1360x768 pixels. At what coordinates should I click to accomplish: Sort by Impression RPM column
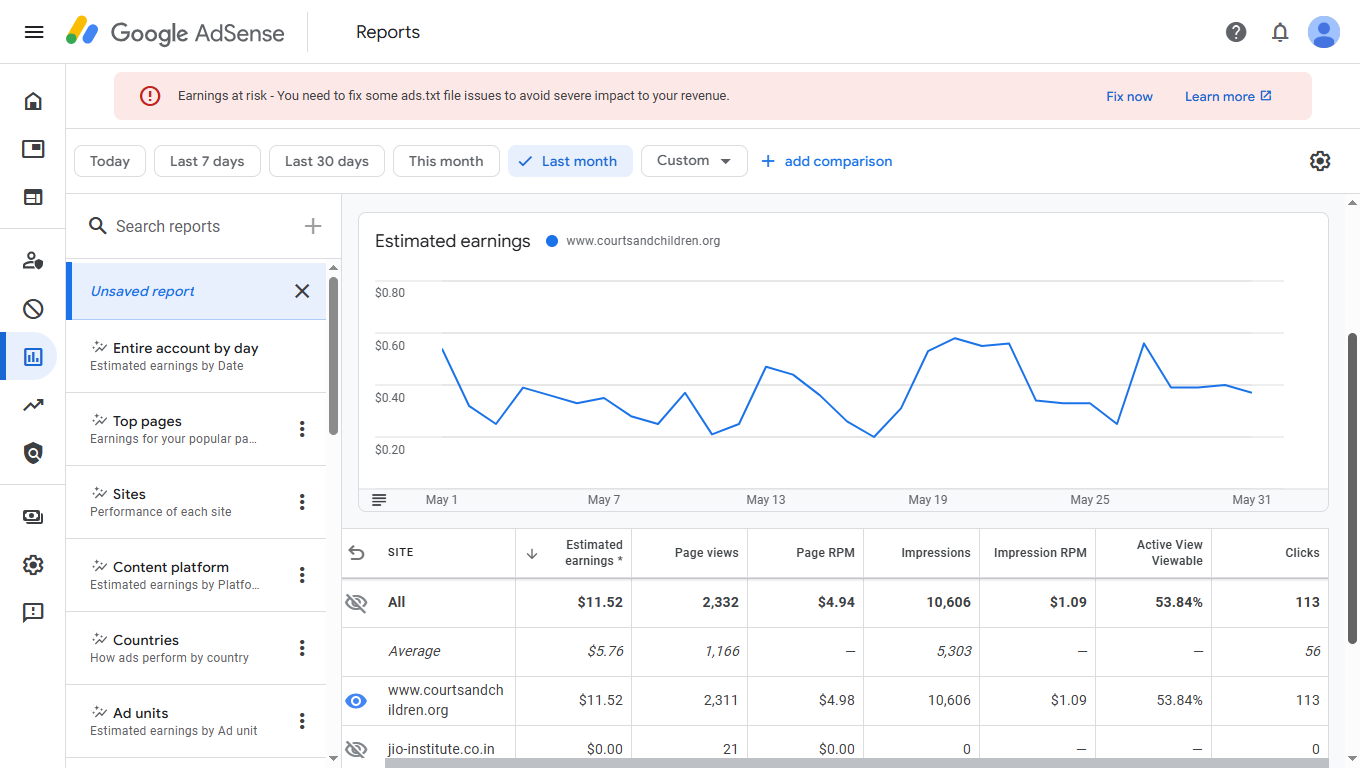(1040, 553)
